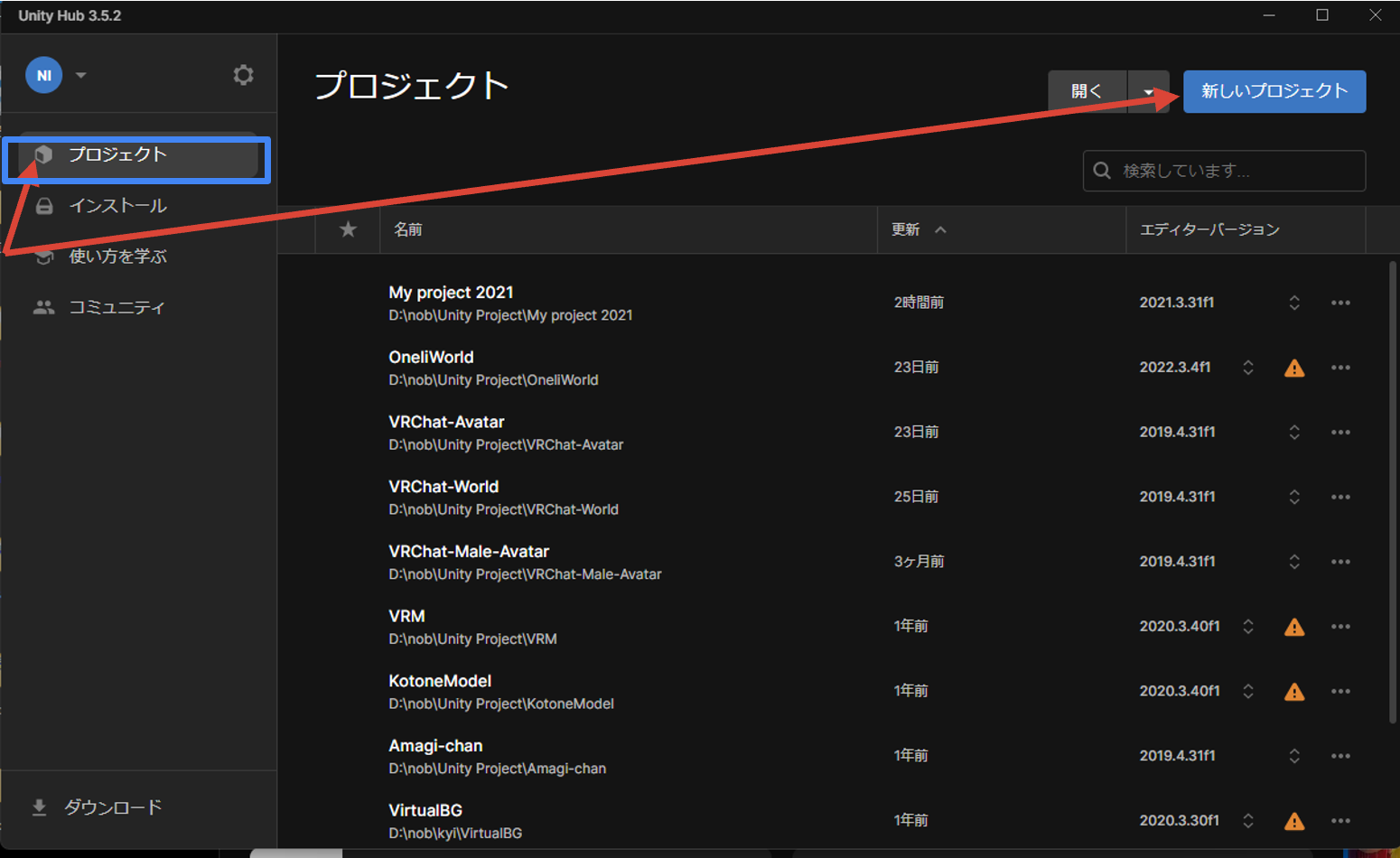Image resolution: width=1400 pixels, height=858 pixels.
Task: Expand the account dropdown arrow
Action: [81, 76]
